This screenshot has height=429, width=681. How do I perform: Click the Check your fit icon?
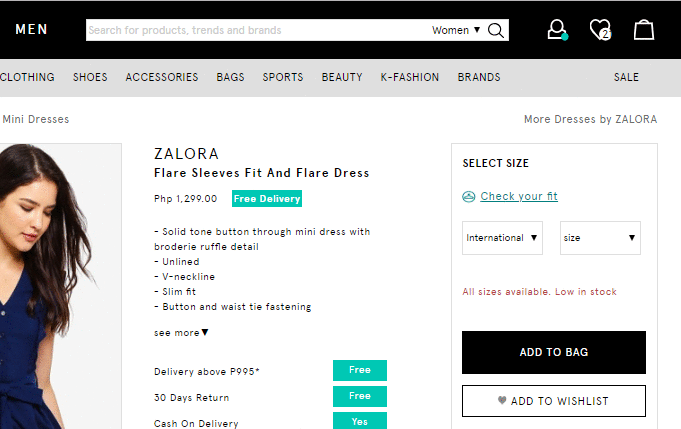[x=468, y=197]
